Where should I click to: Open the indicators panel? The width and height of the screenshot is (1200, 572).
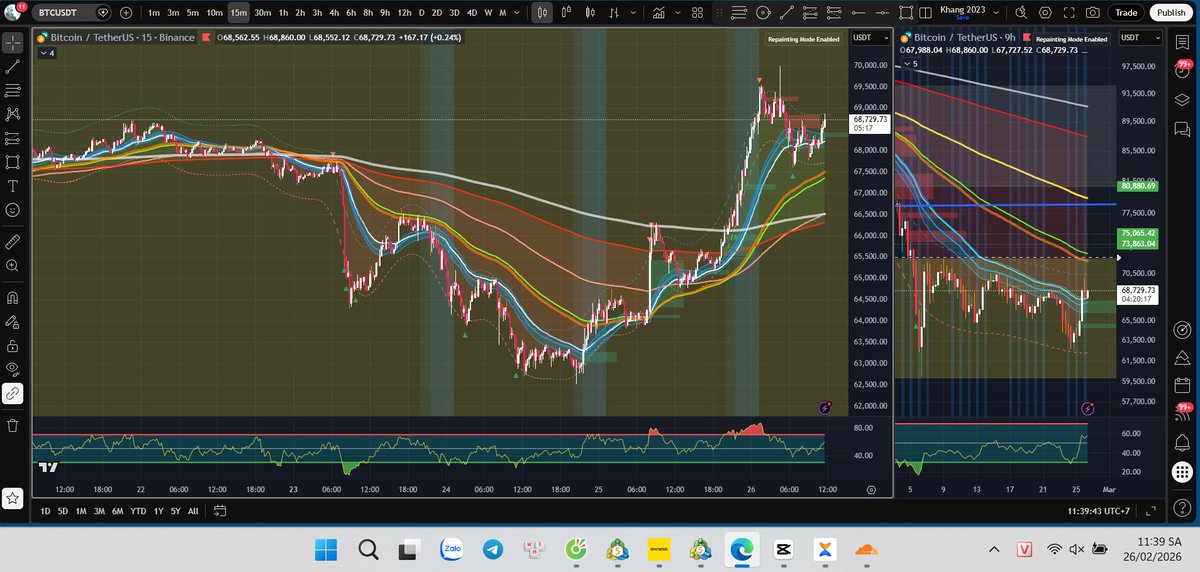tap(660, 13)
